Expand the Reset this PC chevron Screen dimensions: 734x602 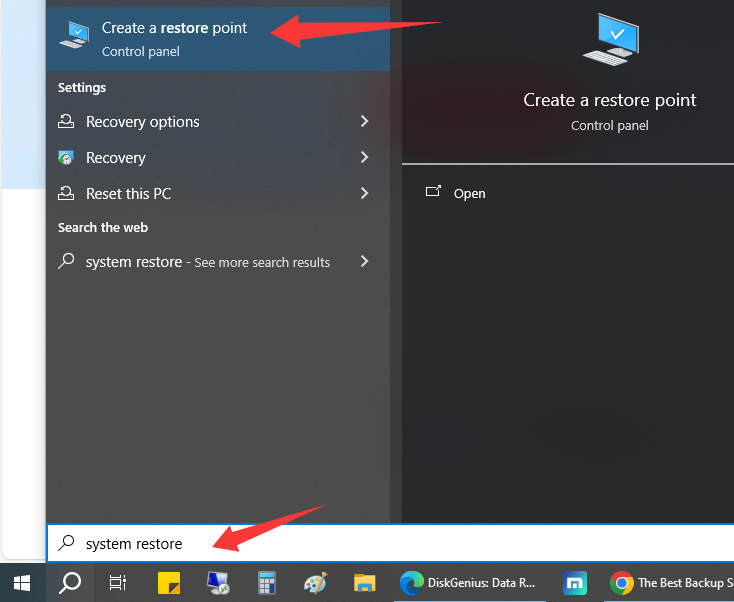(364, 194)
